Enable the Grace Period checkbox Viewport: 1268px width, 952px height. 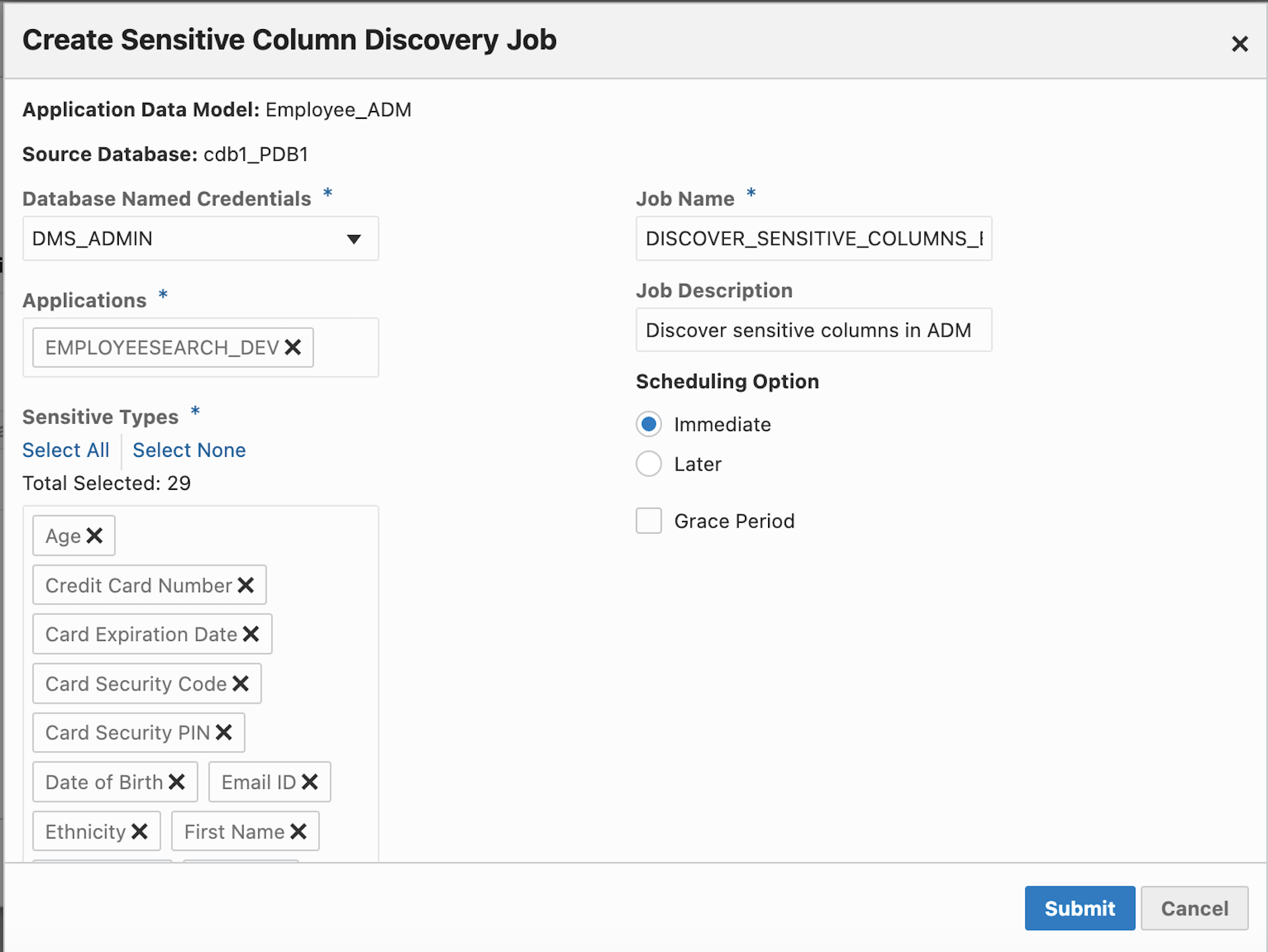(649, 520)
